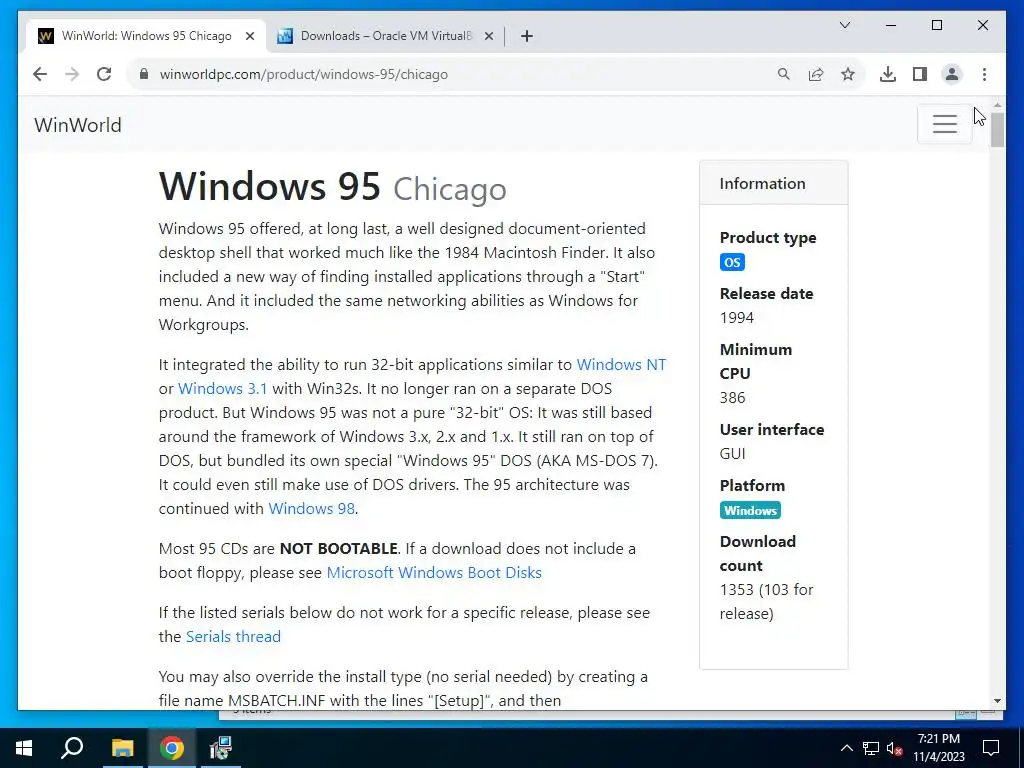Click the Information panel header

[x=773, y=184]
